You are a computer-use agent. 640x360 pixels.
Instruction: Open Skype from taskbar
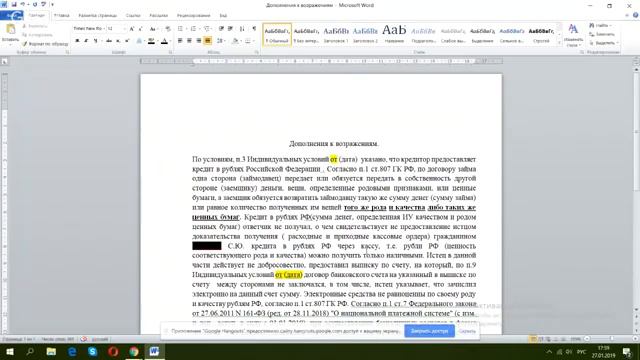tap(93, 351)
